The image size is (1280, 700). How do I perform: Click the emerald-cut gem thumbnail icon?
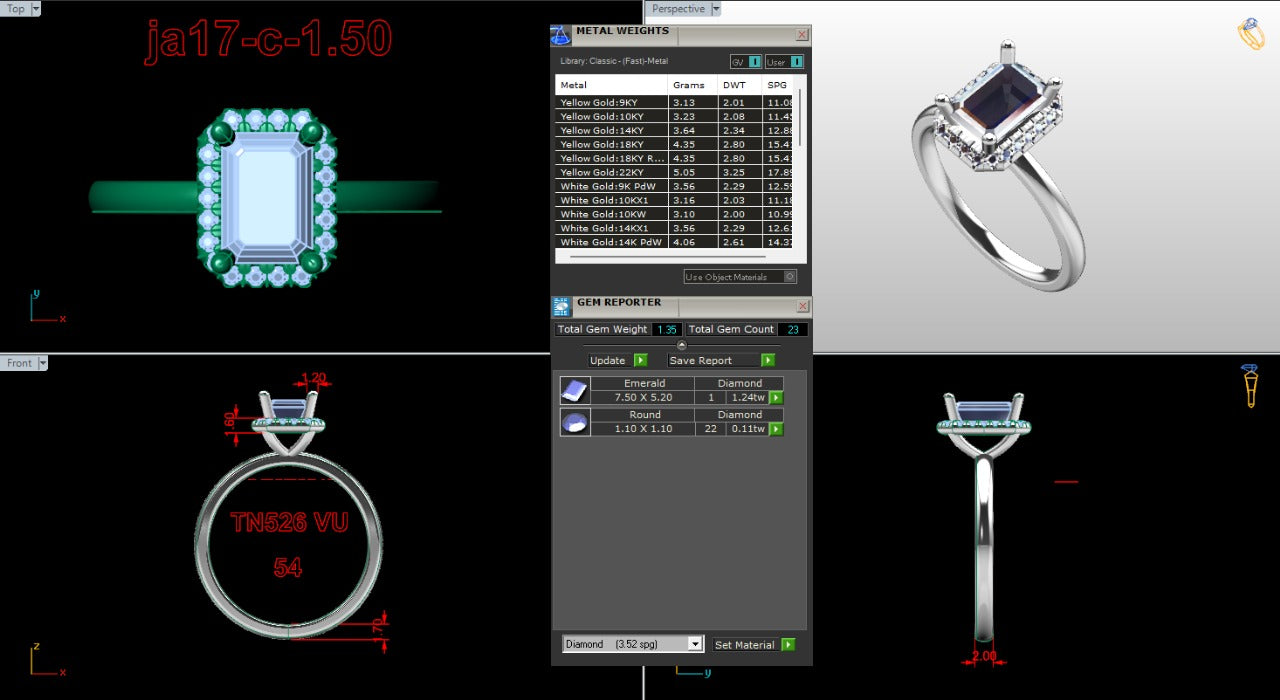(574, 390)
